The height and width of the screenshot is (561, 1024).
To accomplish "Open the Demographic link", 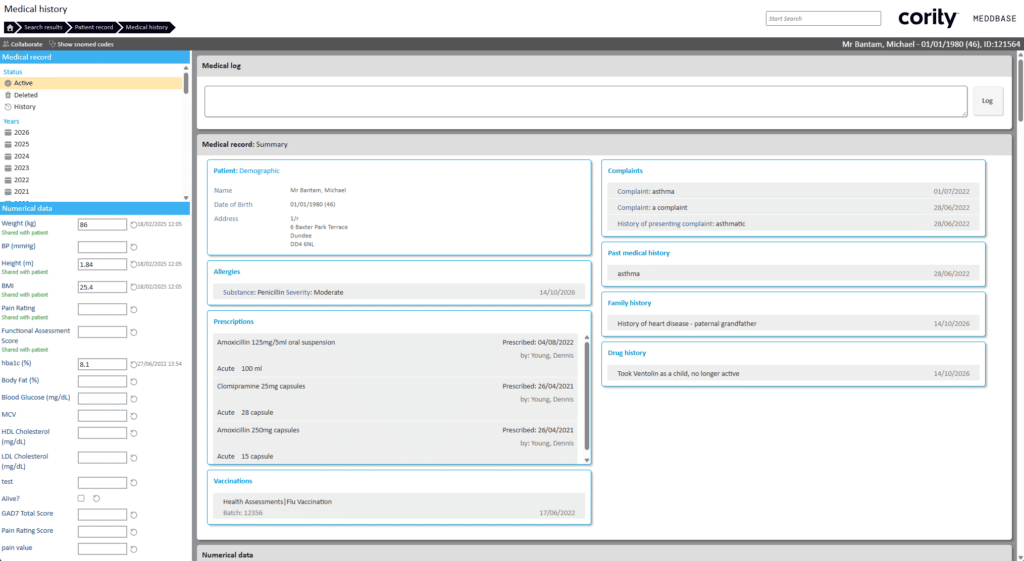I will [259, 170].
